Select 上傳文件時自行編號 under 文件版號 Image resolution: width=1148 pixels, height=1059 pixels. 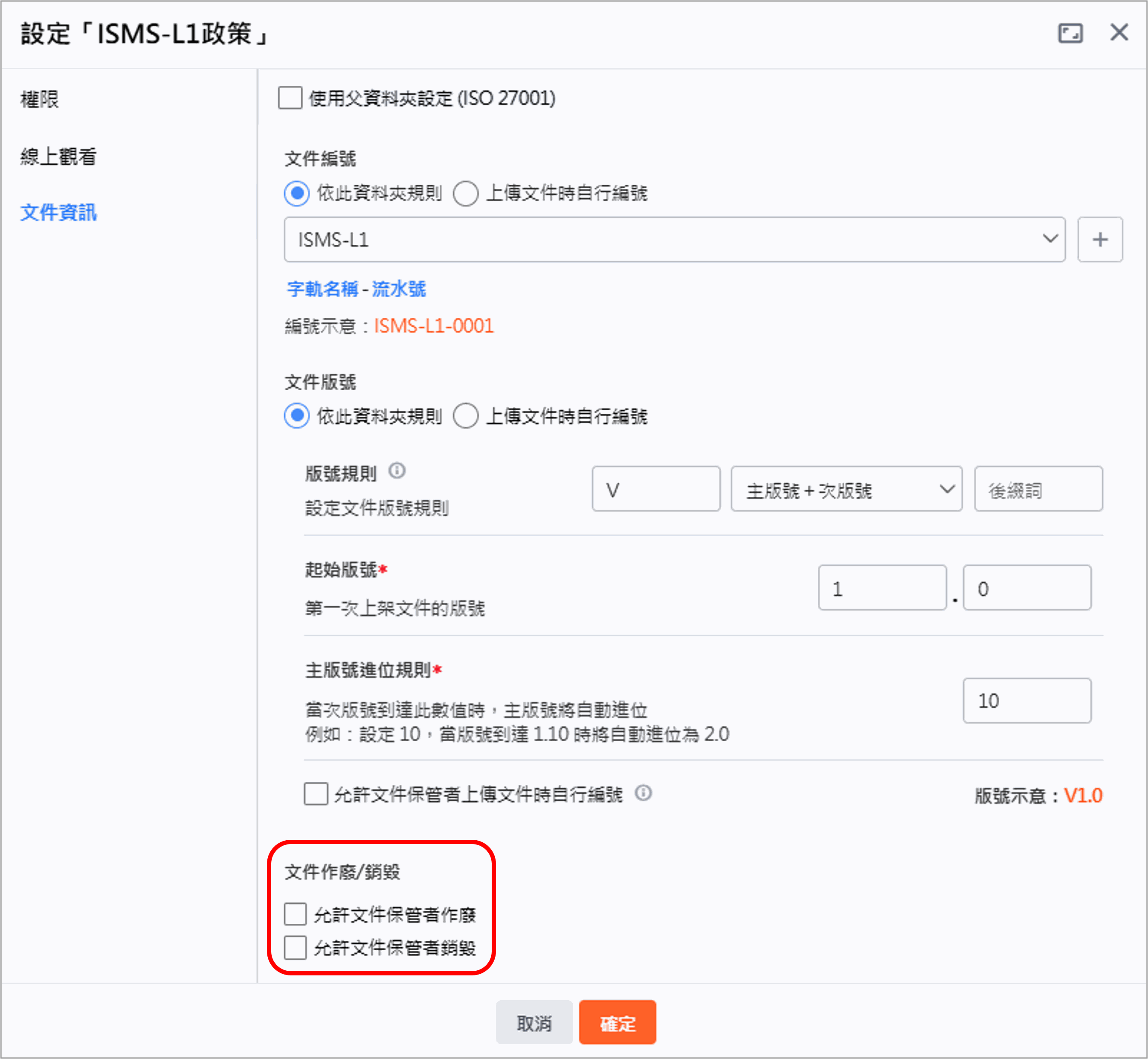click(x=466, y=416)
